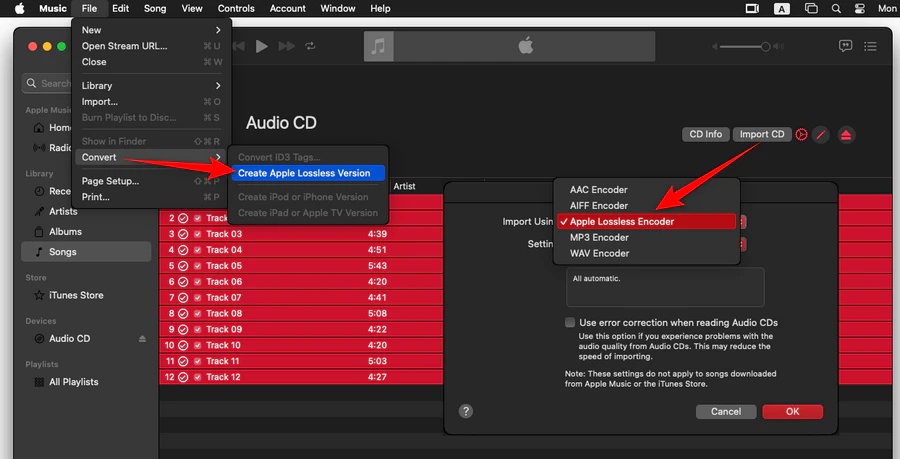This screenshot has width=900, height=459.
Task: Choose Page Setup… in File menu
Action: (x=152, y=181)
